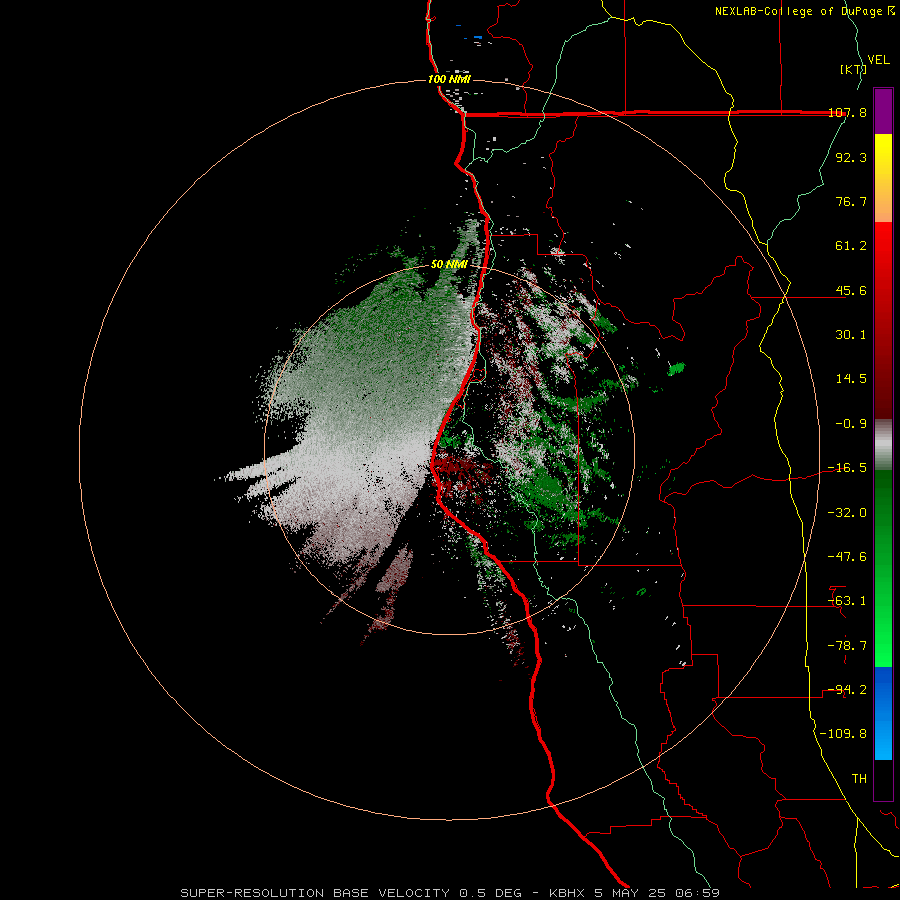Click the 100 NMI range ring label
Screen dimensions: 900x900
pyautogui.click(x=449, y=79)
